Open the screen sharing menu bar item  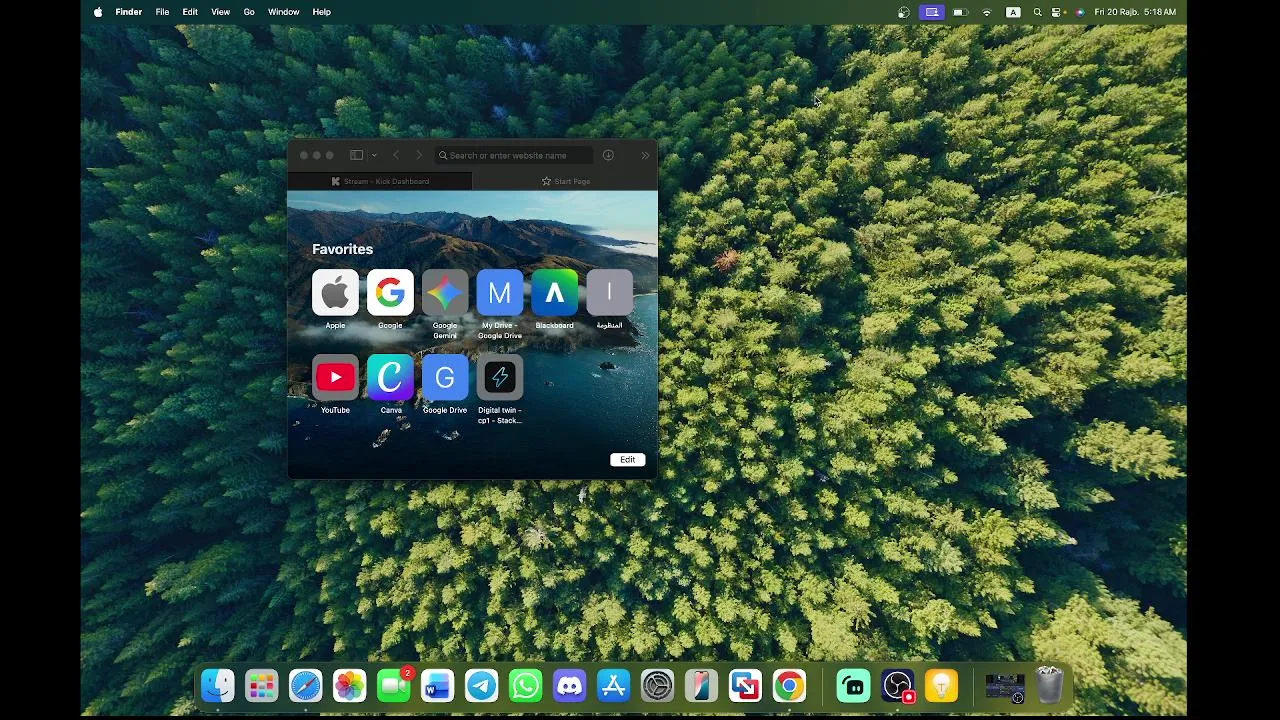click(932, 12)
